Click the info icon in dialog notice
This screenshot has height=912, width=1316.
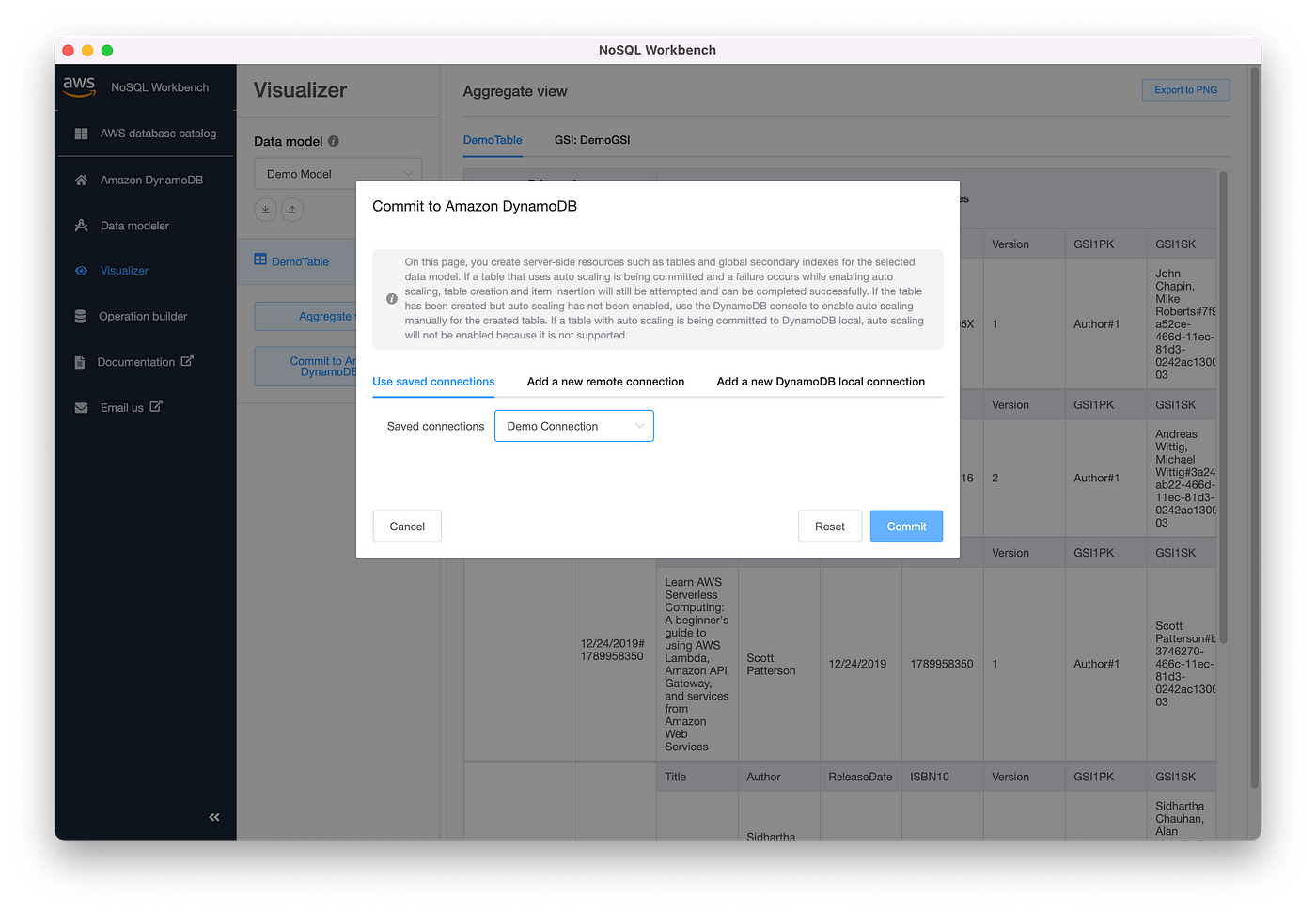392,299
